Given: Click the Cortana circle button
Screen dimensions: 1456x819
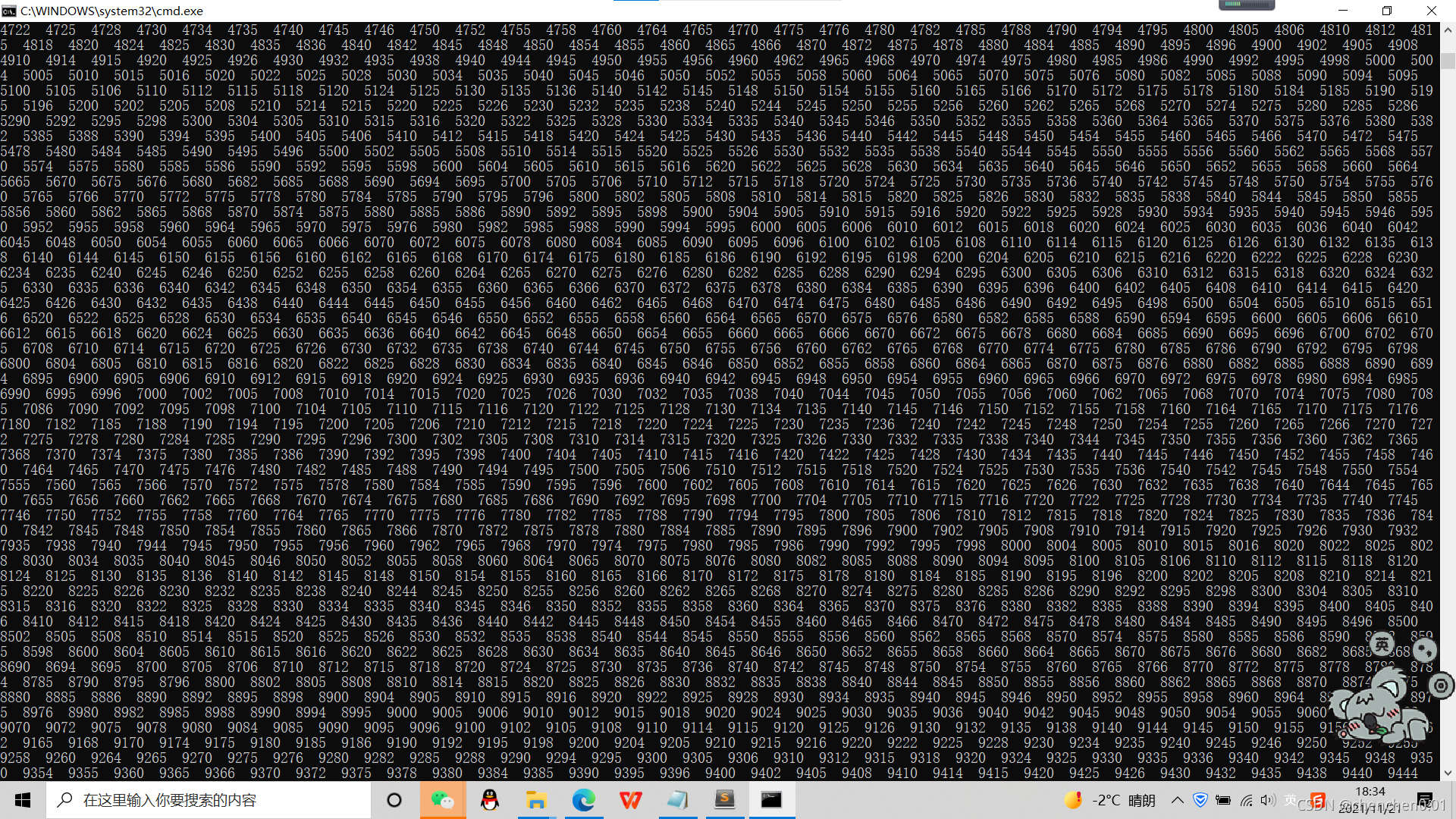Looking at the screenshot, I should [394, 800].
